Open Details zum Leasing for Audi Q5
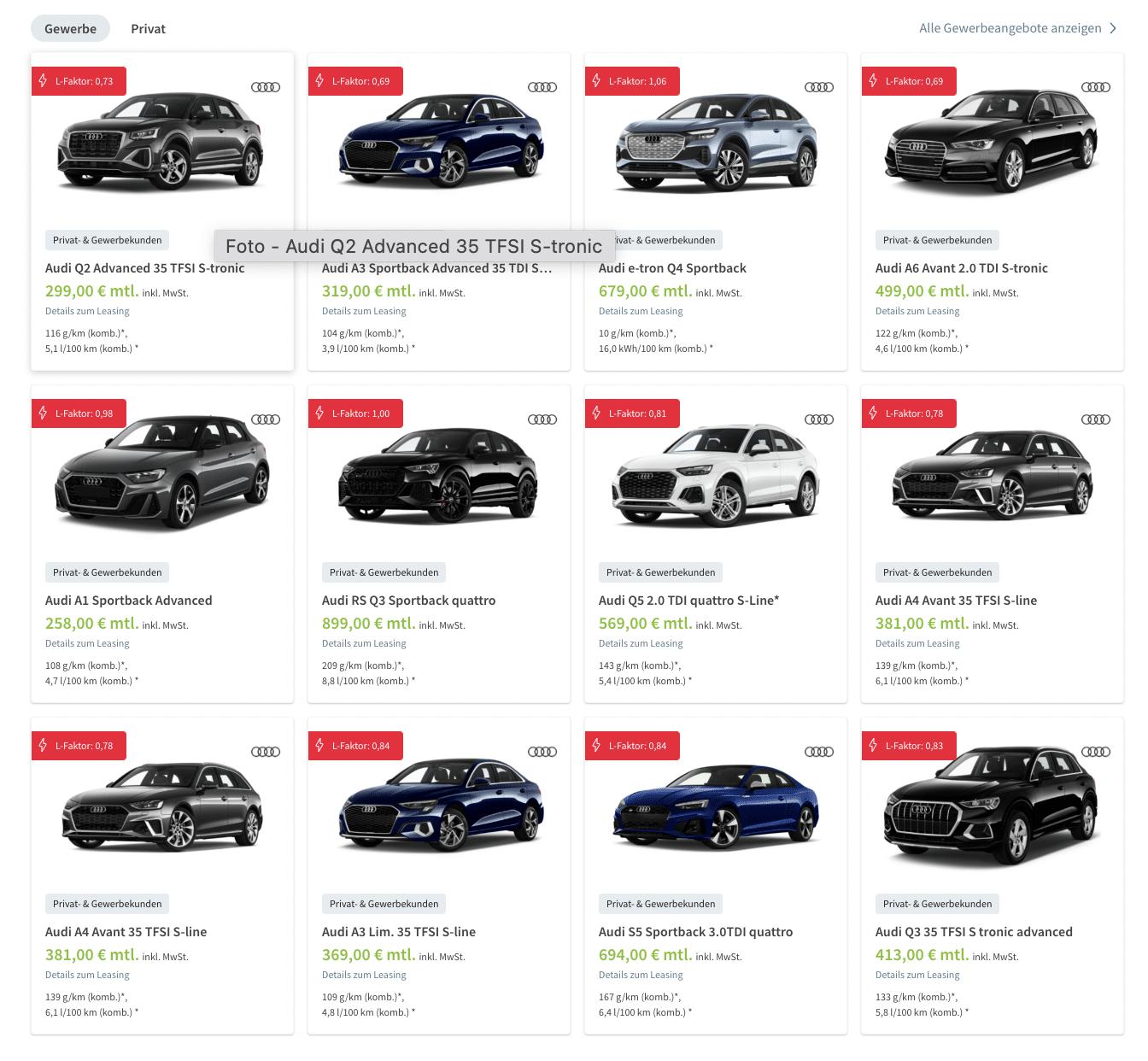This screenshot has width=1148, height=1061. click(641, 643)
